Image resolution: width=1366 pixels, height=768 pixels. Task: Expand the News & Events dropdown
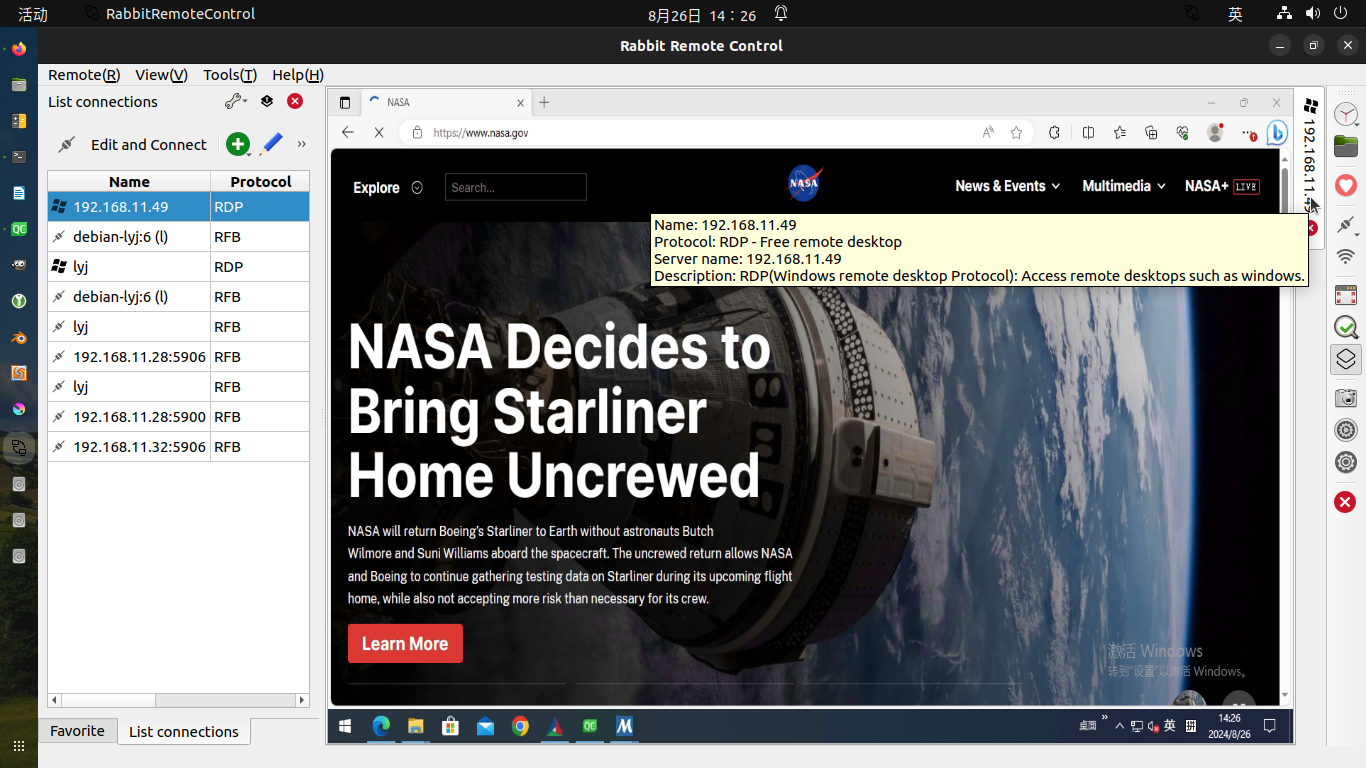click(1007, 186)
